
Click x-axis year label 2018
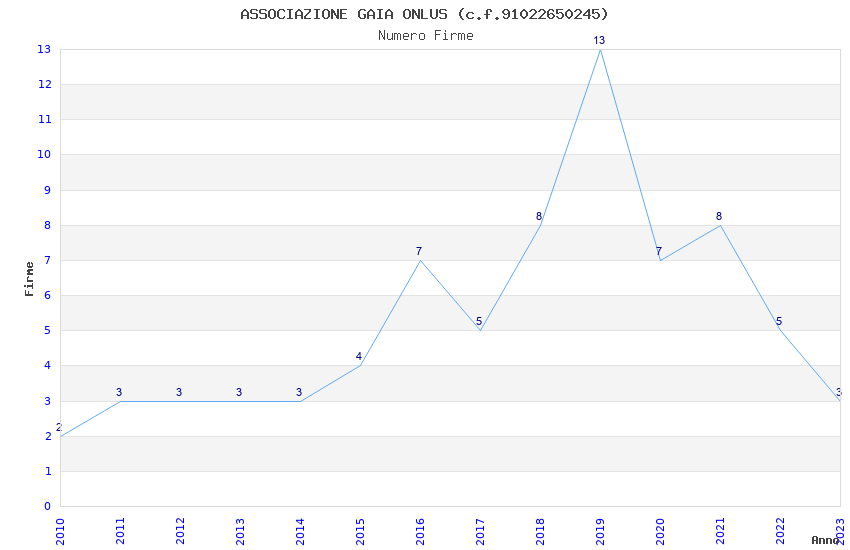pos(540,531)
